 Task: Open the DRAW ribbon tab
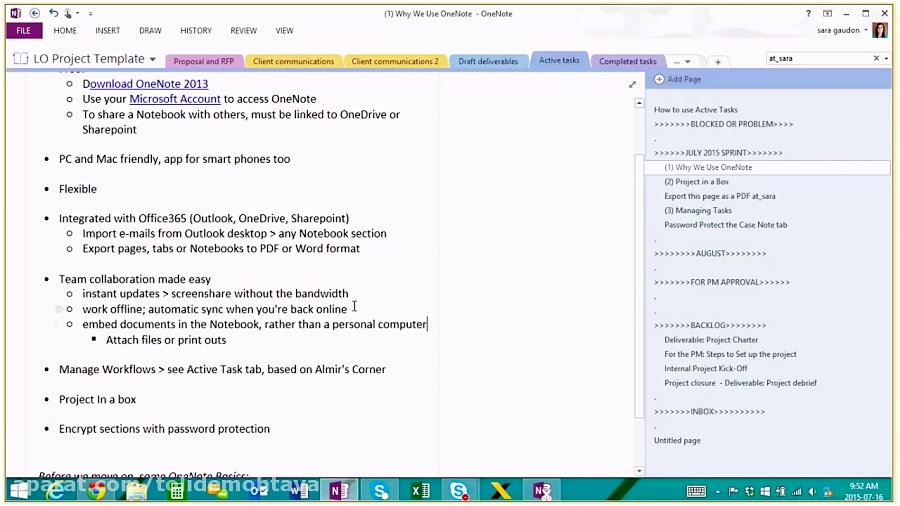click(150, 30)
